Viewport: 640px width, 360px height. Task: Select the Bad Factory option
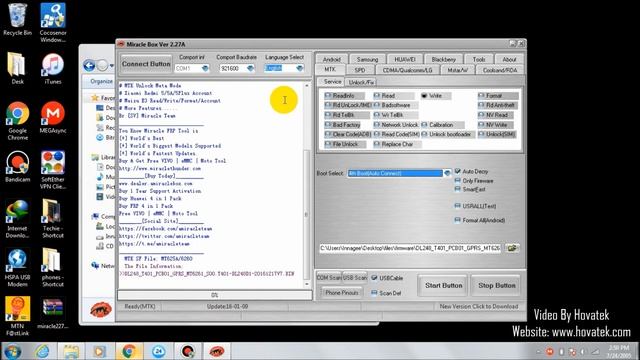click(342, 125)
